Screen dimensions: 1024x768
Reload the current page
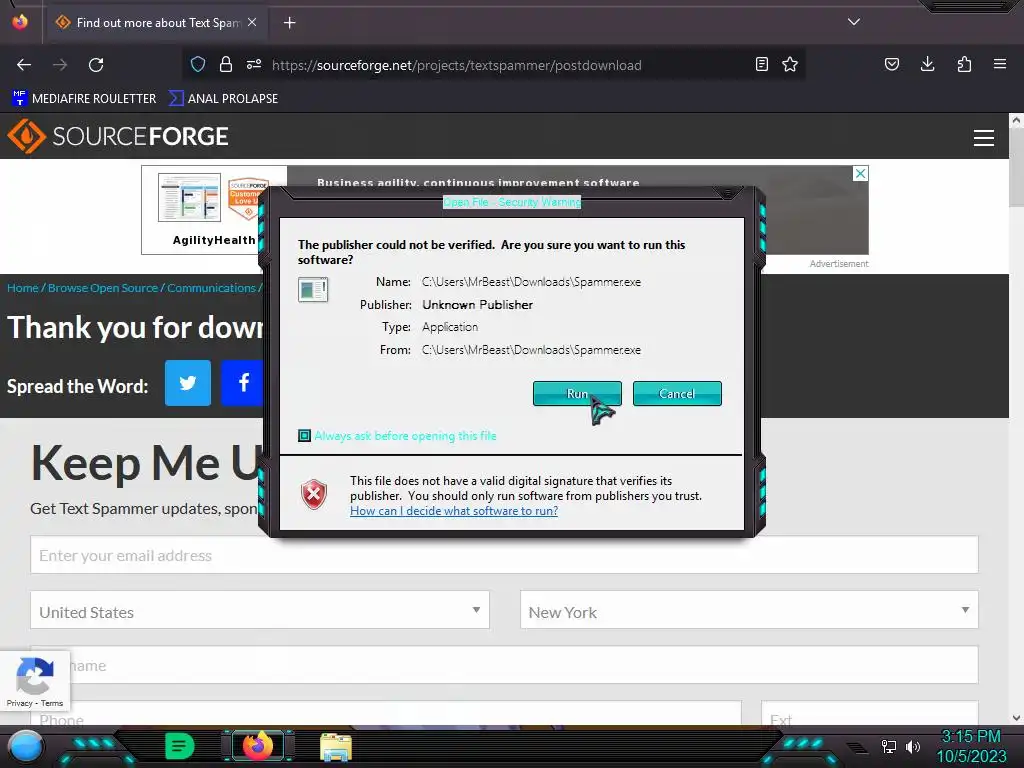96,65
